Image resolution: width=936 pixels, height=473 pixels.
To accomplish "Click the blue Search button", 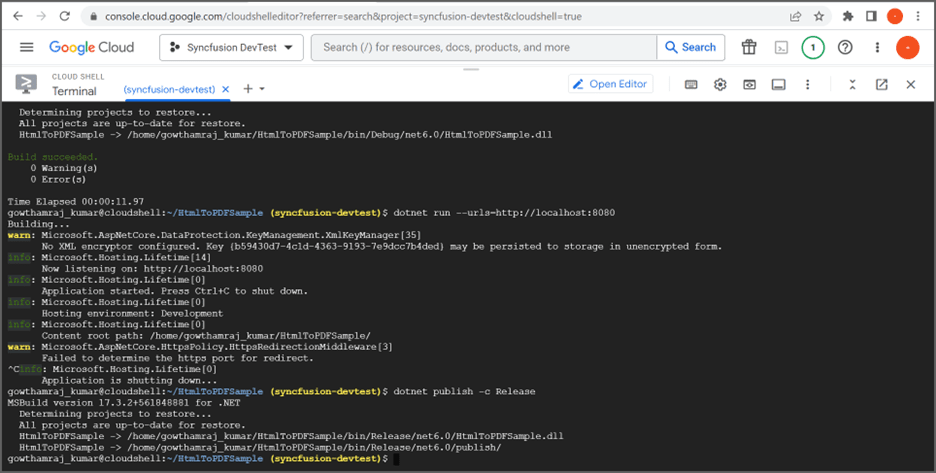I will (691, 47).
